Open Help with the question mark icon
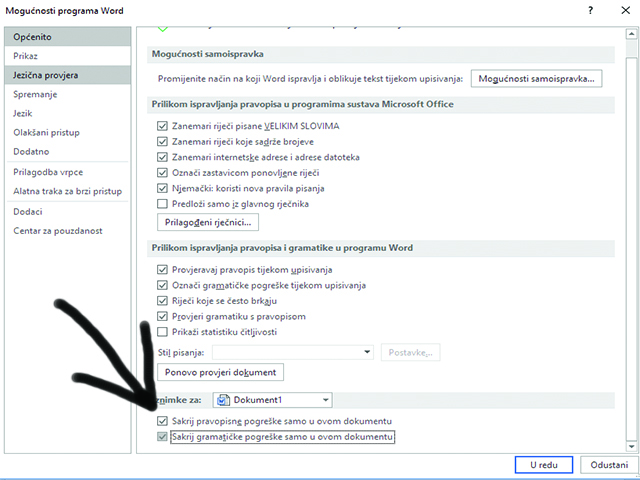 (x=591, y=11)
